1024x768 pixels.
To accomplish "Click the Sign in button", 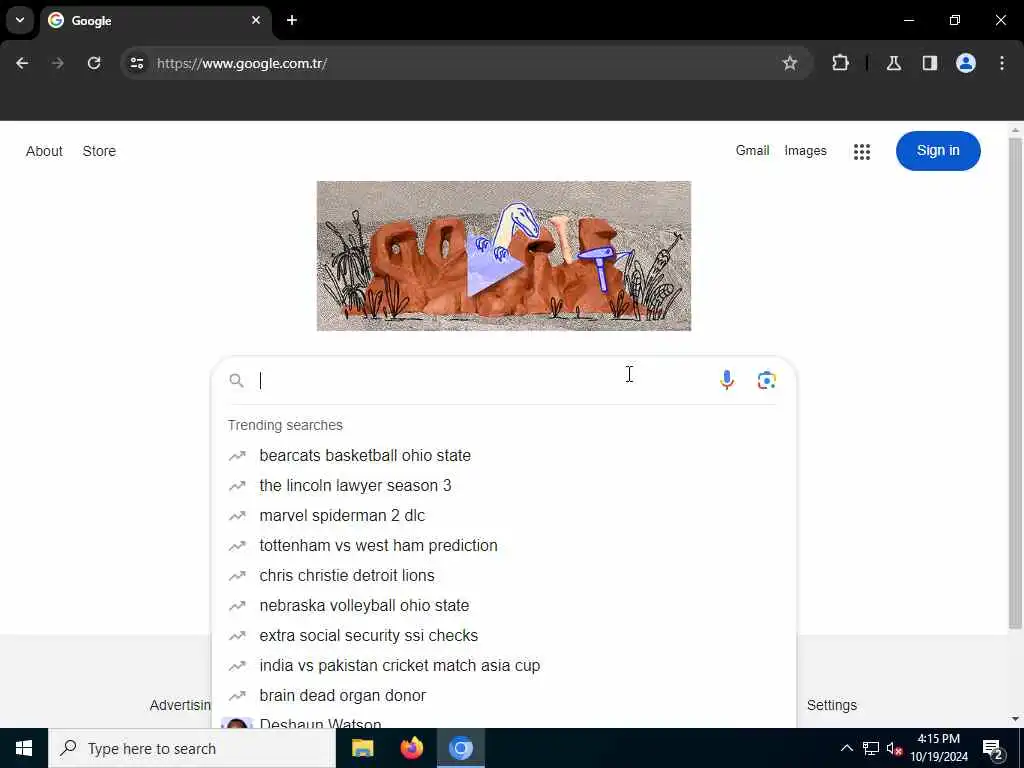I will point(938,151).
